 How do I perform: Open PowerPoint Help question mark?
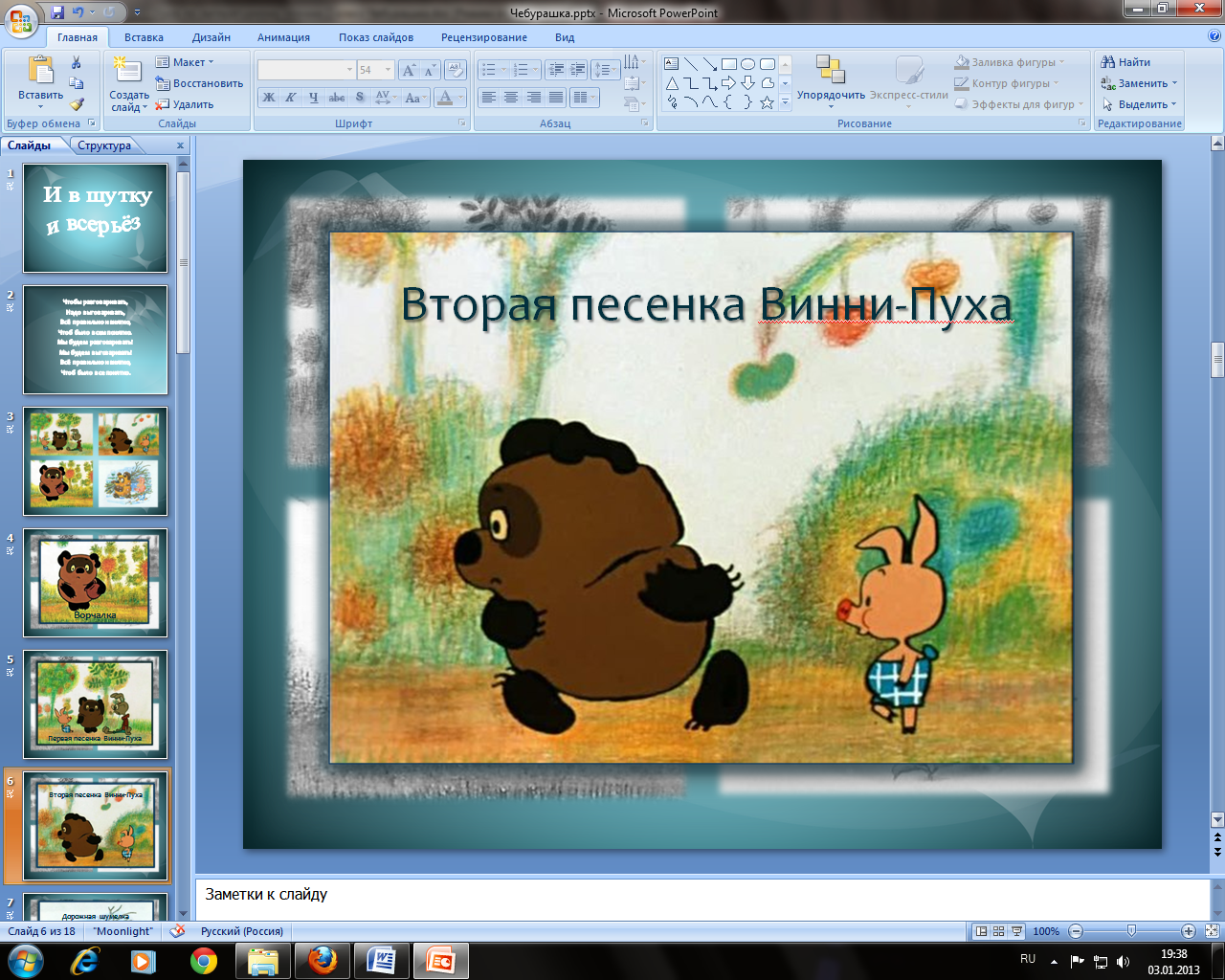pos(1214,36)
